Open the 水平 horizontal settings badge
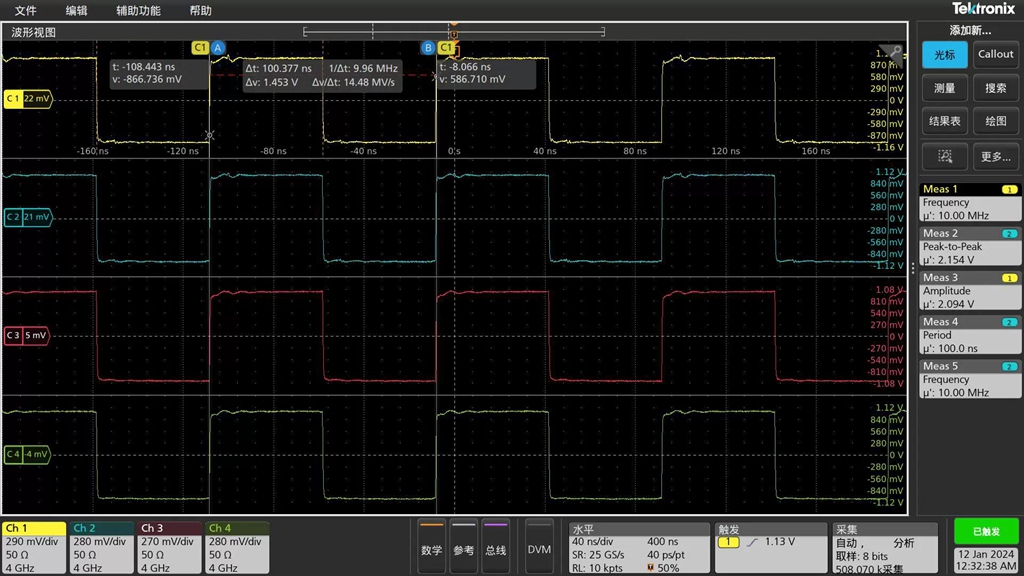Image resolution: width=1024 pixels, height=576 pixels. pos(635,547)
